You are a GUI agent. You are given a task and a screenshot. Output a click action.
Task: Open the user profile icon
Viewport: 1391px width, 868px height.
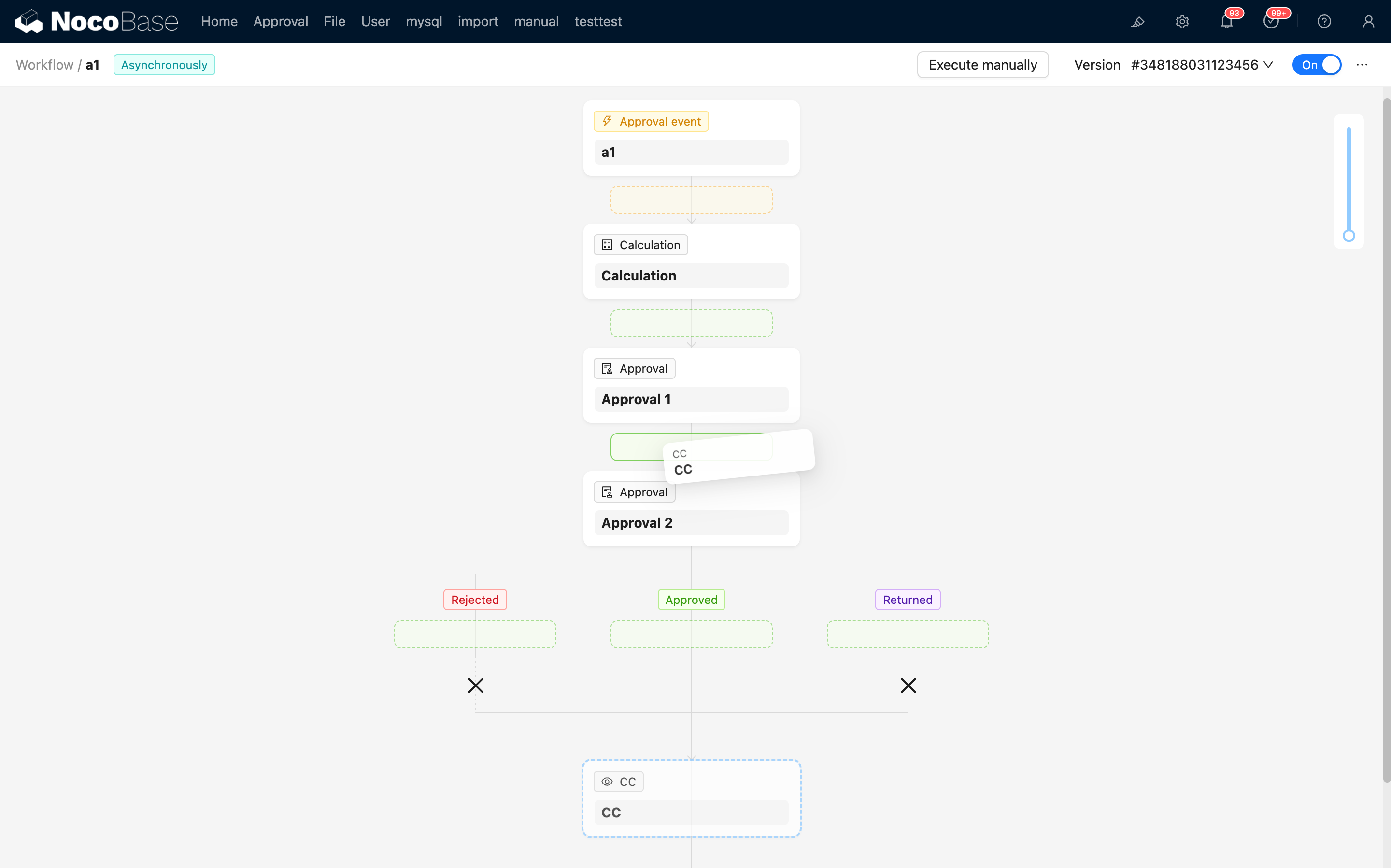click(1368, 22)
